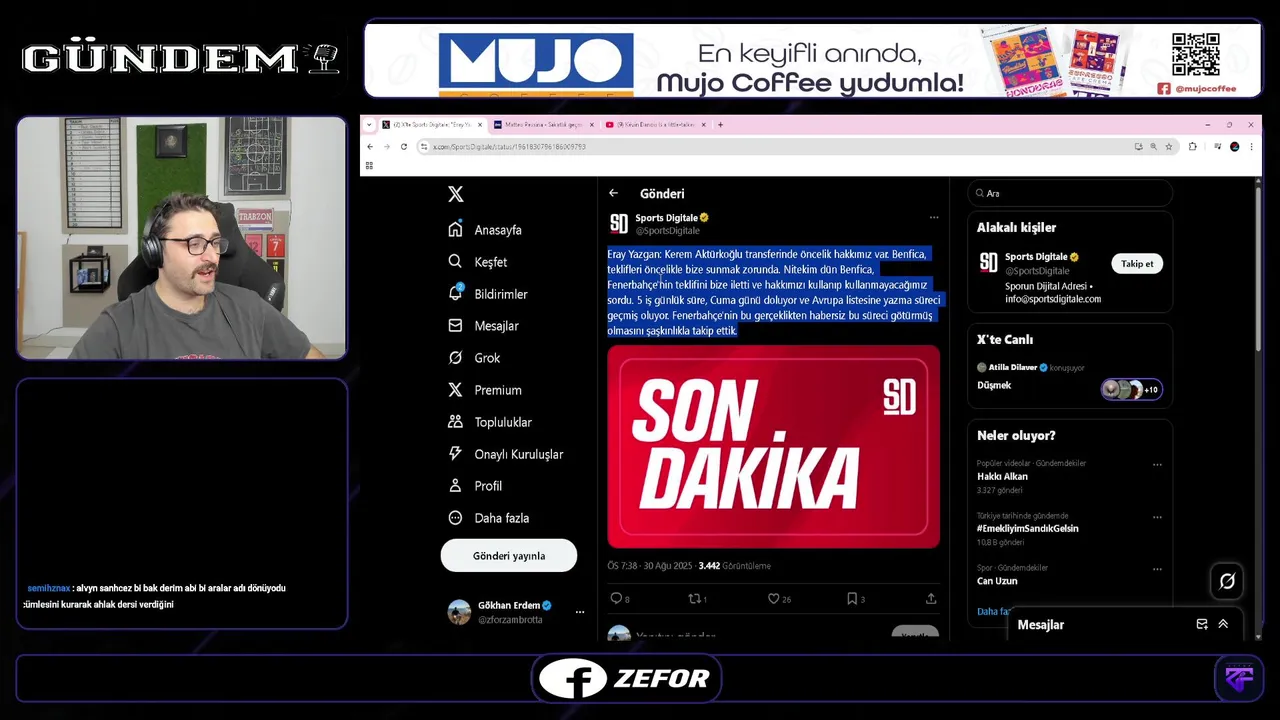The width and height of the screenshot is (1280, 720).
Task: Open the Chrome three-dot menu
Action: pyautogui.click(x=1251, y=146)
